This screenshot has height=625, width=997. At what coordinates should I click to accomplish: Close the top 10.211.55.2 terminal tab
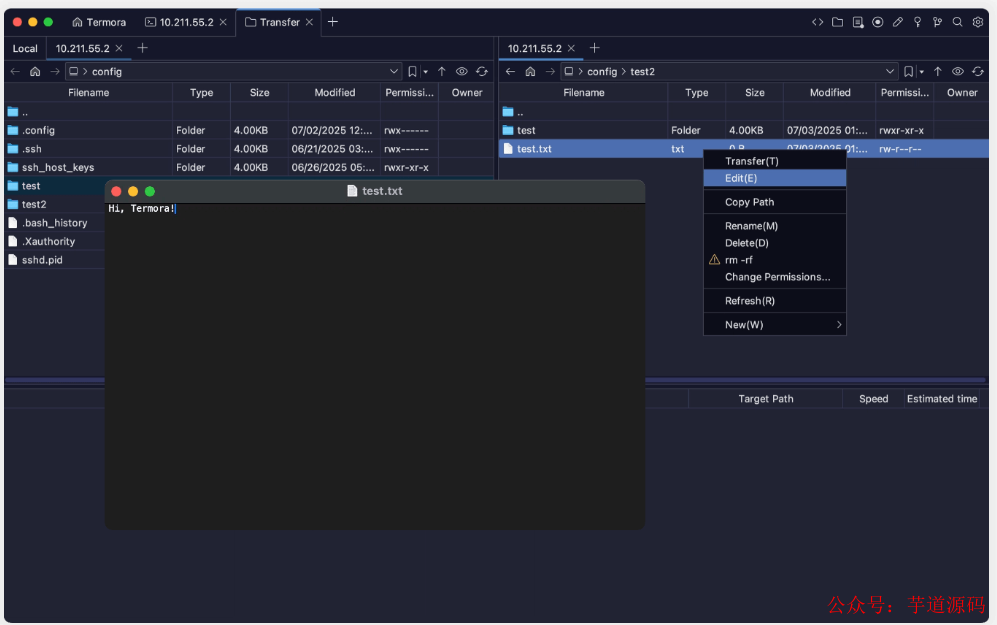(x=223, y=22)
